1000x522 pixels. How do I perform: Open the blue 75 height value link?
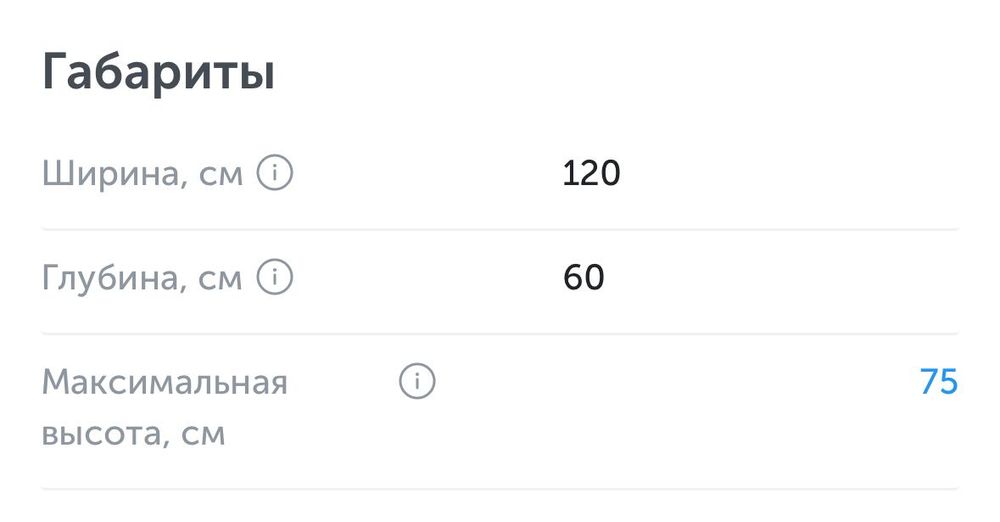click(938, 382)
